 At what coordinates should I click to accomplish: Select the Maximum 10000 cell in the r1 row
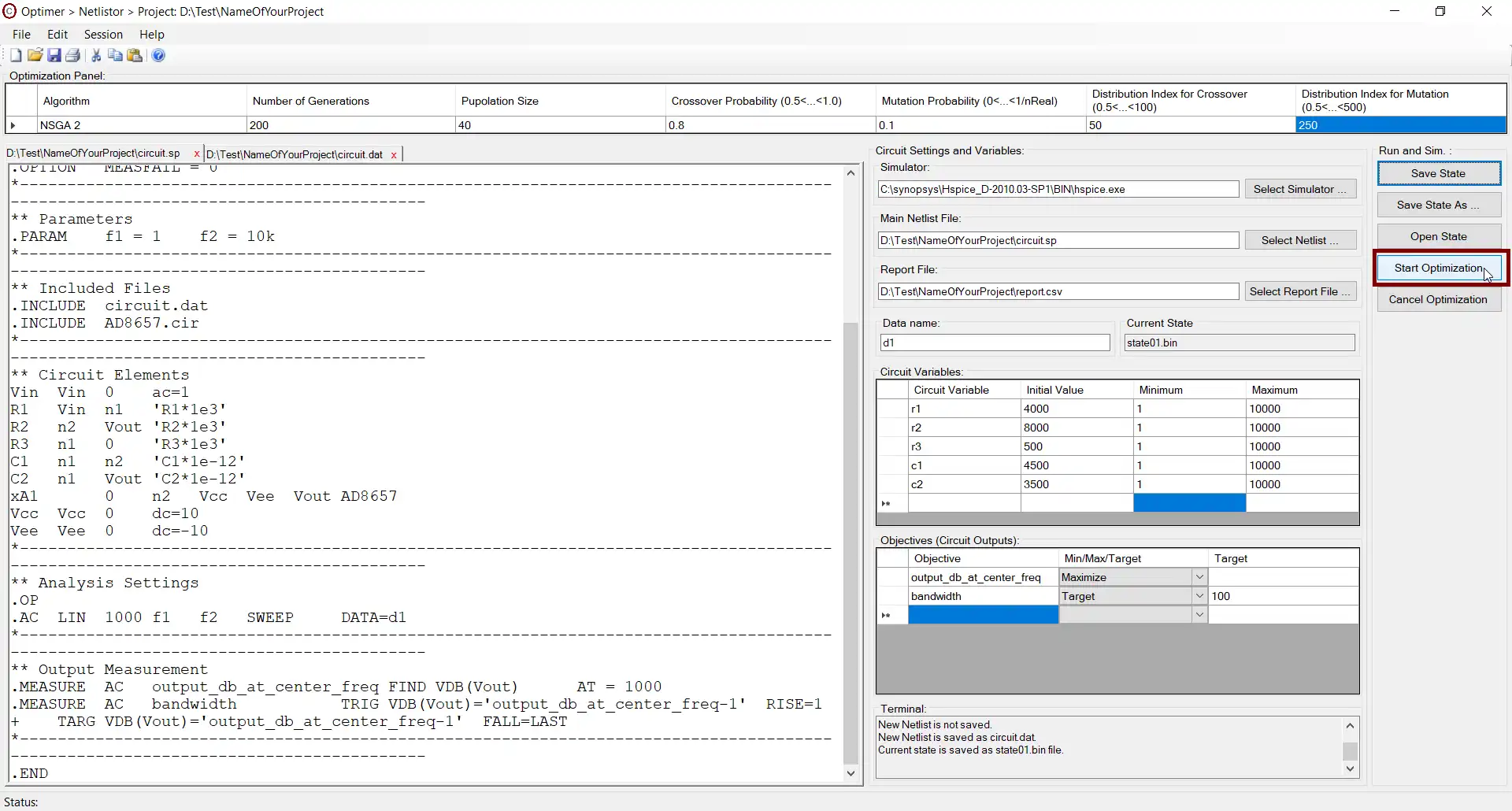[1303, 409]
